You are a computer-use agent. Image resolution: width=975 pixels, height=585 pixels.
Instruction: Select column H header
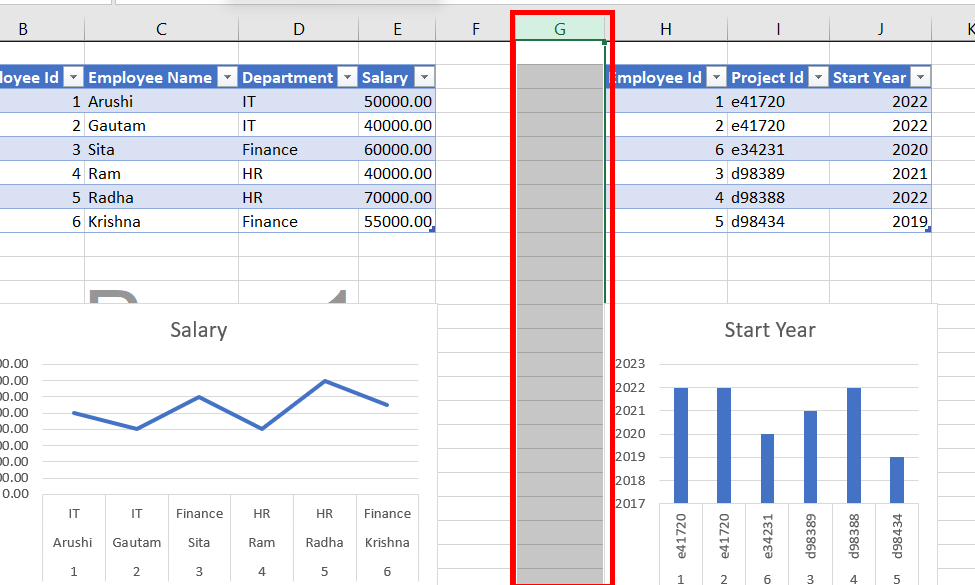(666, 29)
